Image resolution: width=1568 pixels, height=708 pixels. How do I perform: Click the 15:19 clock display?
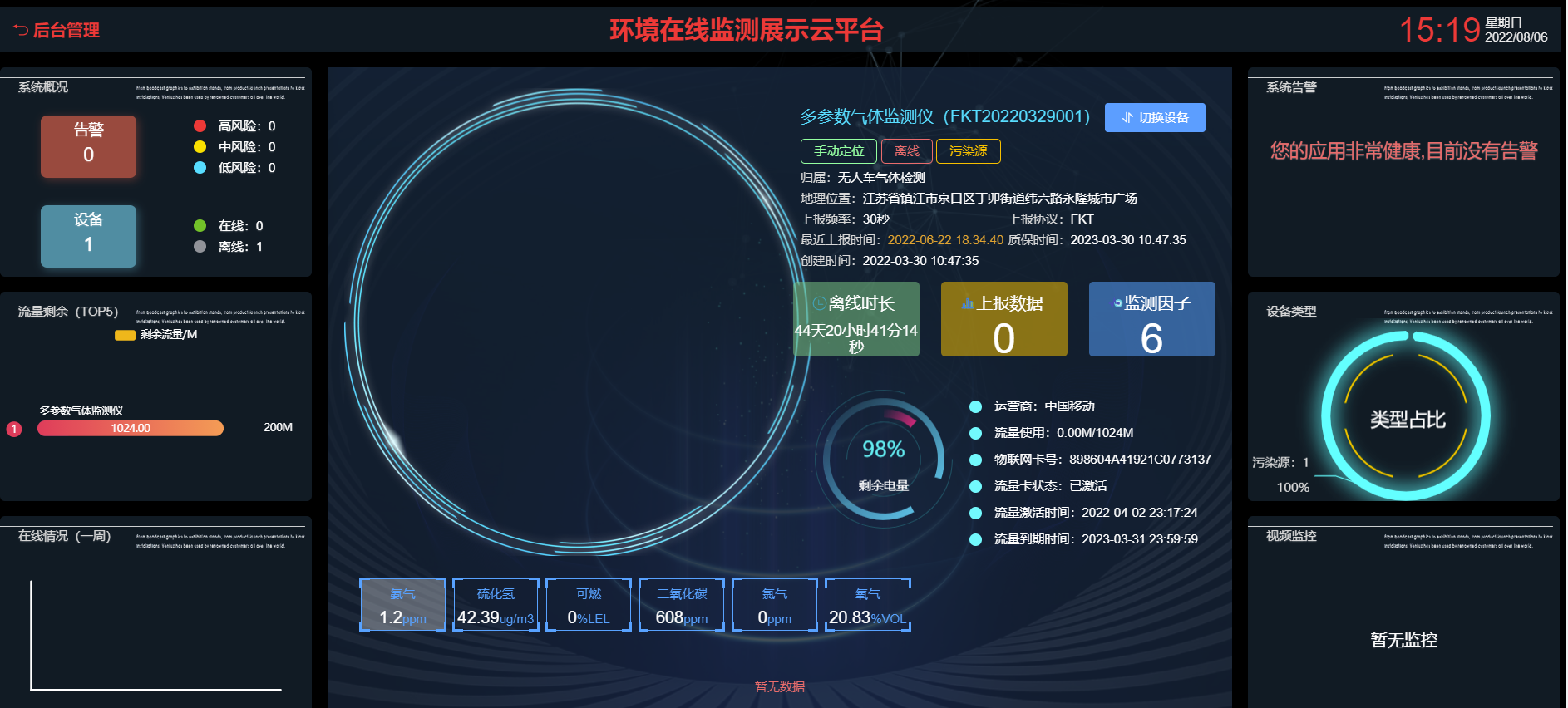pyautogui.click(x=1439, y=31)
